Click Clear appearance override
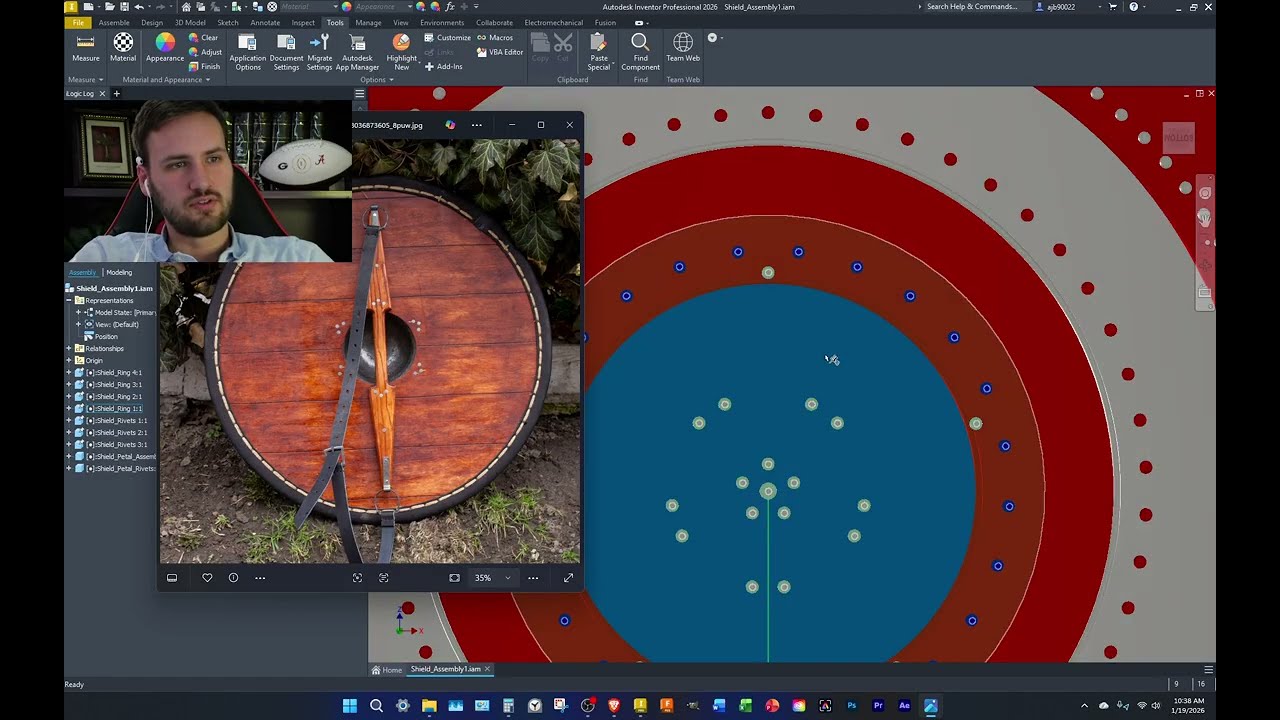 pyautogui.click(x=203, y=38)
